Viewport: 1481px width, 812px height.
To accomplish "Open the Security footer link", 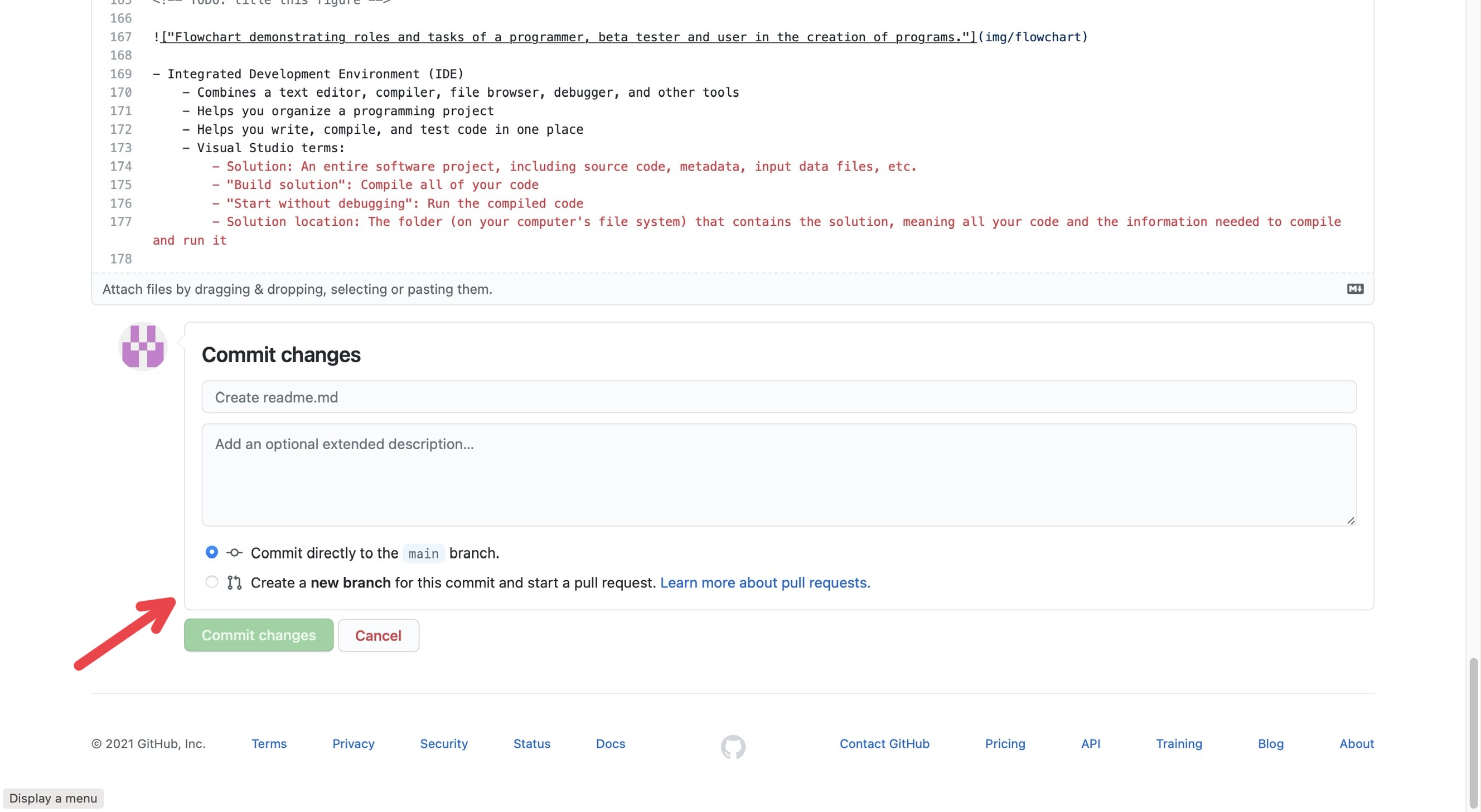I will pyautogui.click(x=443, y=743).
